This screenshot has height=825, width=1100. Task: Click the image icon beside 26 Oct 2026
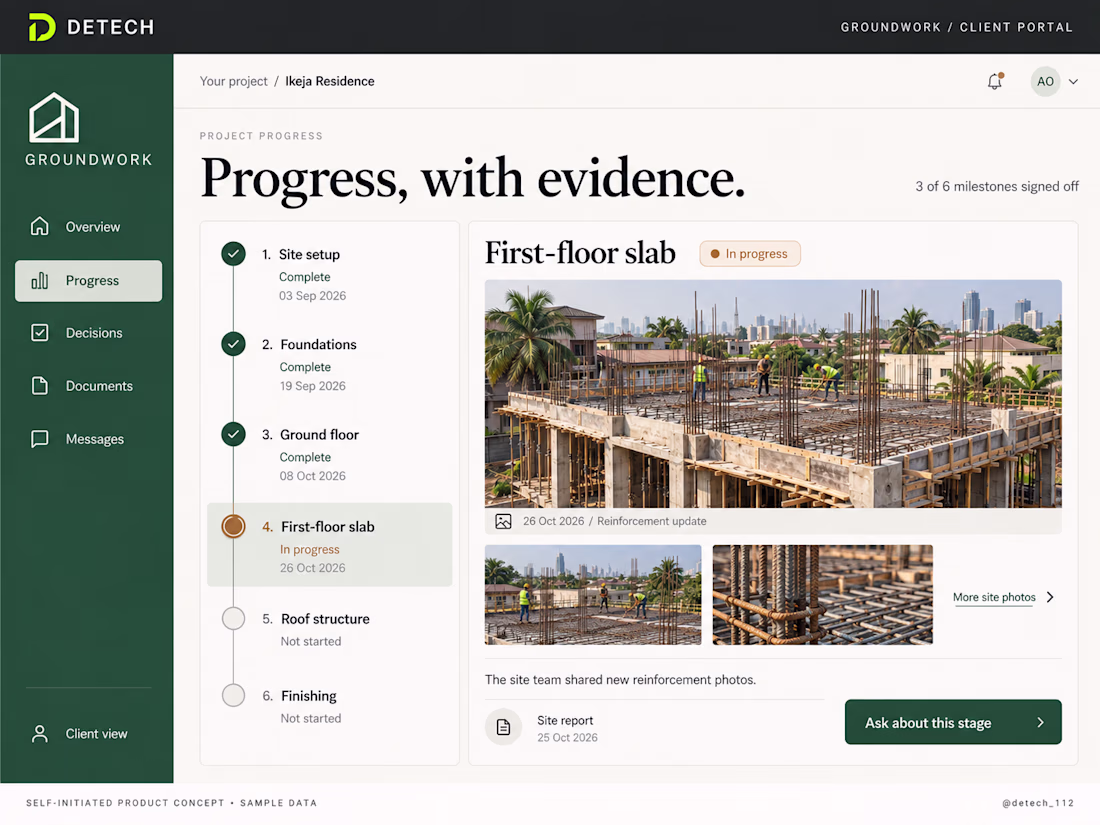click(503, 521)
